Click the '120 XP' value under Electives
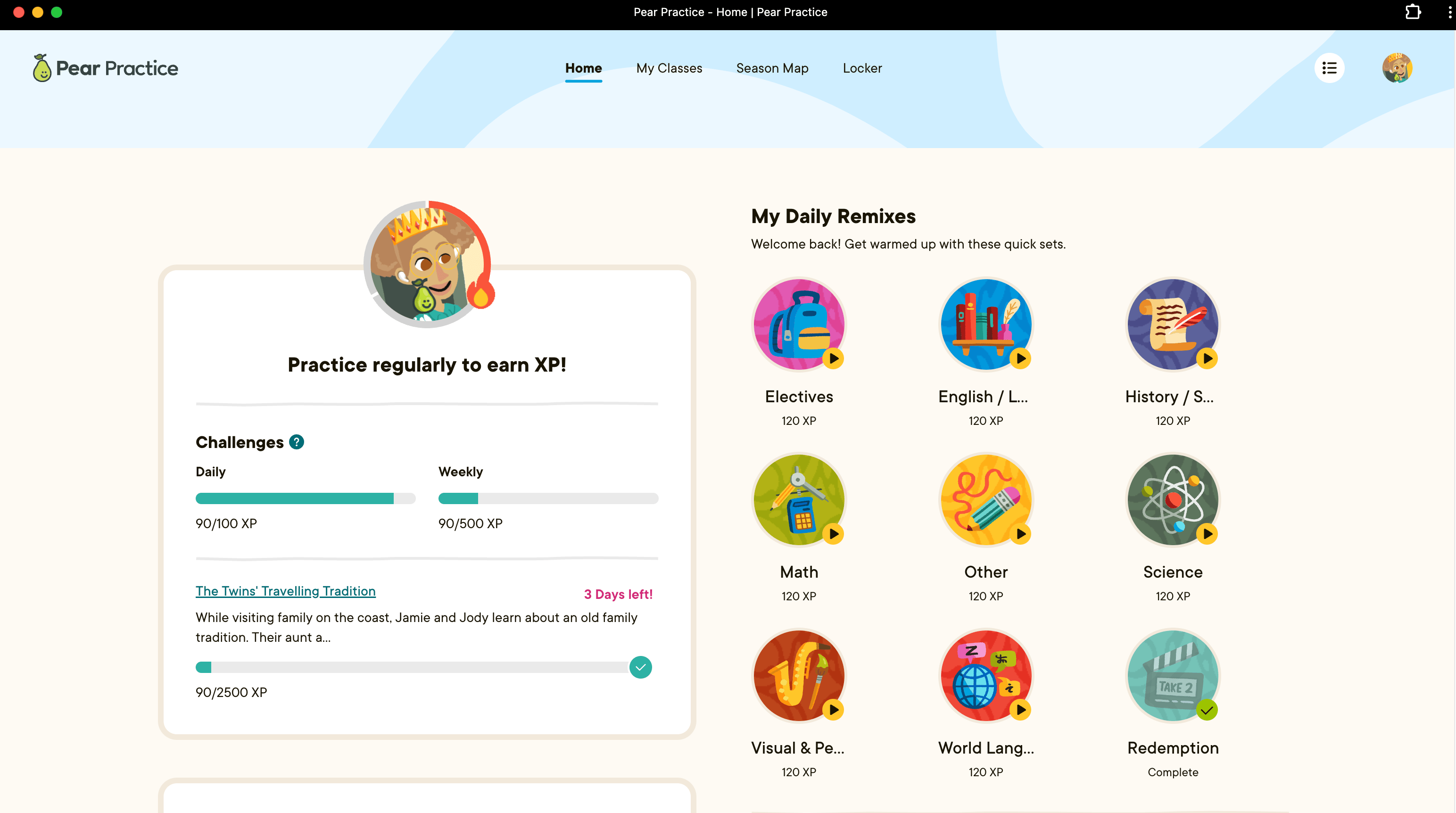Viewport: 1456px width, 813px height. pyautogui.click(x=799, y=421)
